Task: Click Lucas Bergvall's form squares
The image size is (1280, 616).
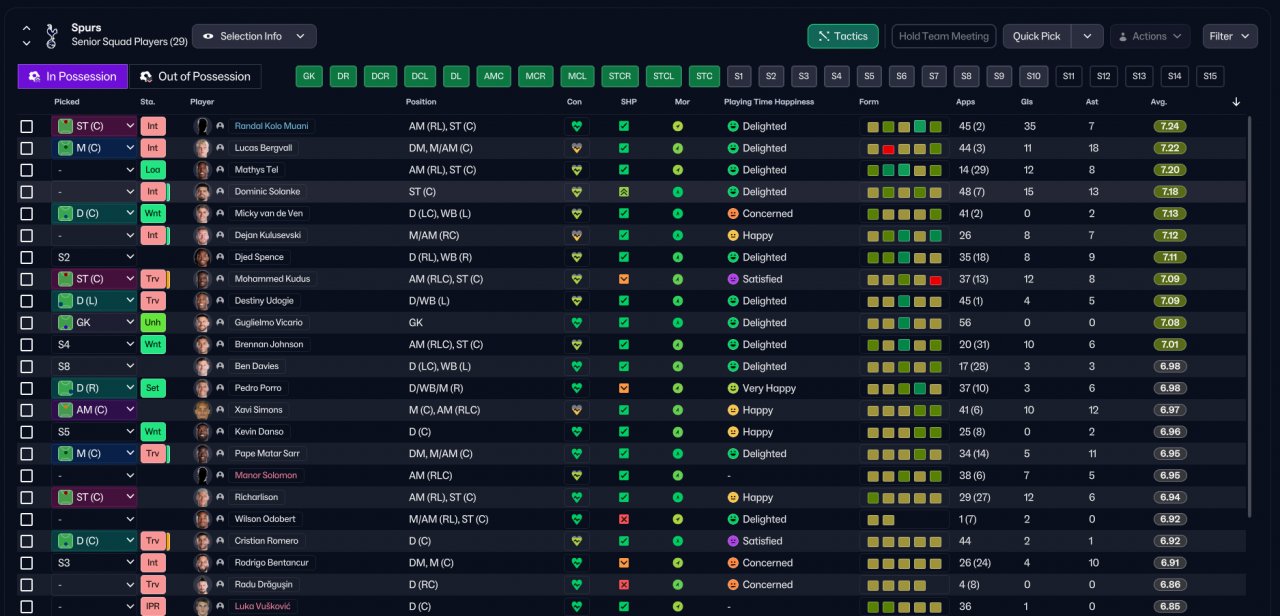Action: click(x=903, y=148)
